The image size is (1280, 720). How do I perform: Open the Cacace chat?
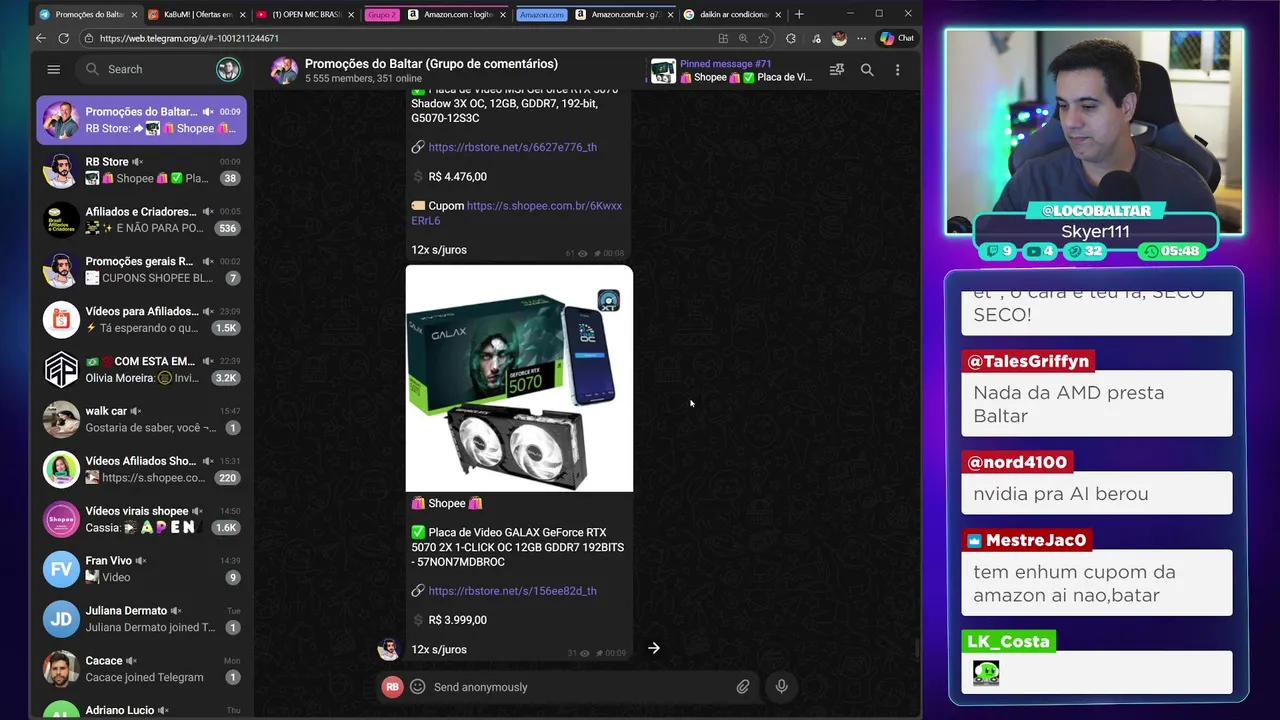click(x=141, y=669)
